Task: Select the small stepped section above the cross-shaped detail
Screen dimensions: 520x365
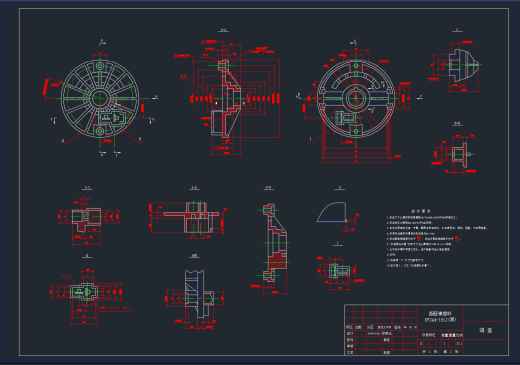Action: point(86,219)
